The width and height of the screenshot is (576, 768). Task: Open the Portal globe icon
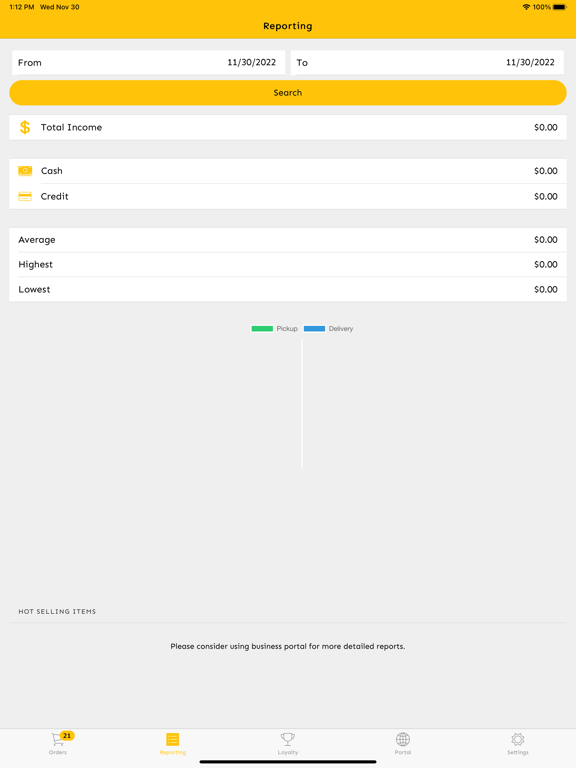pyautogui.click(x=403, y=739)
